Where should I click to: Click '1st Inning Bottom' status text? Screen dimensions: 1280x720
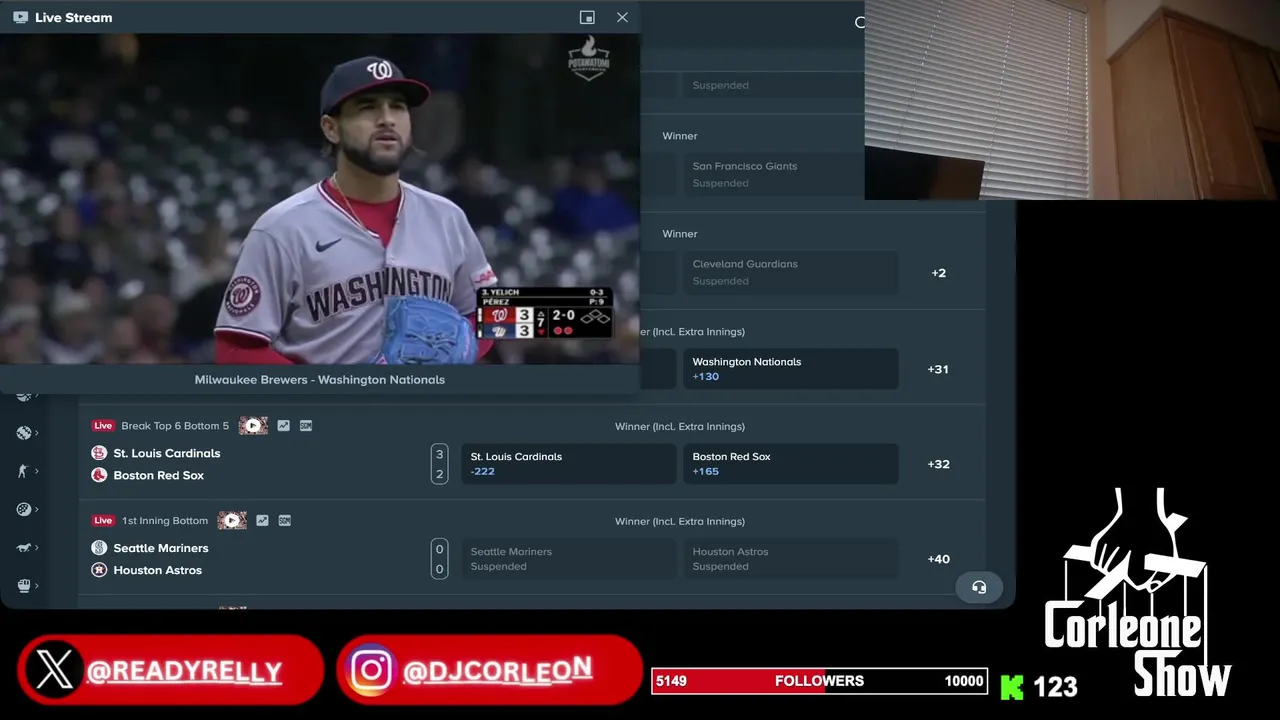pyautogui.click(x=165, y=521)
